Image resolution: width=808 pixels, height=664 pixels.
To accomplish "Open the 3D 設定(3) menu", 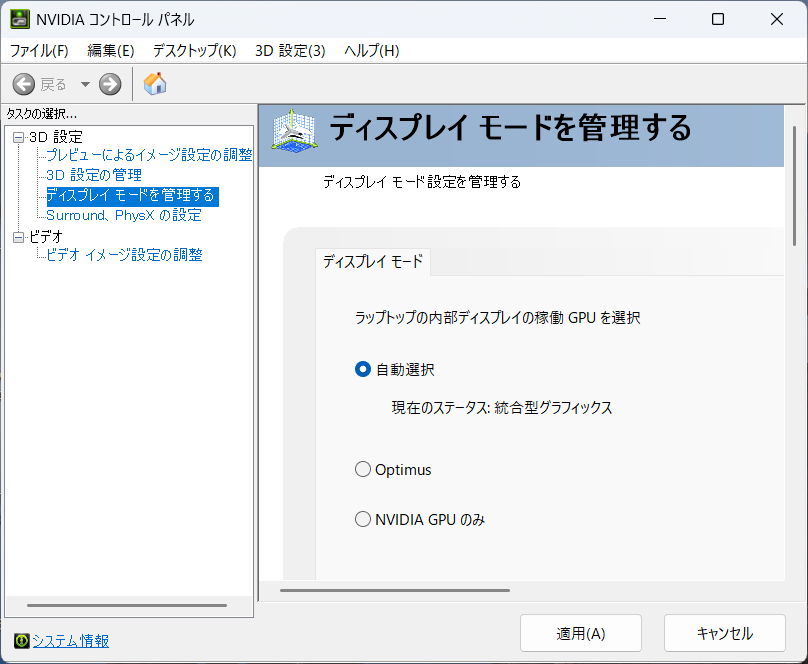I will [290, 50].
